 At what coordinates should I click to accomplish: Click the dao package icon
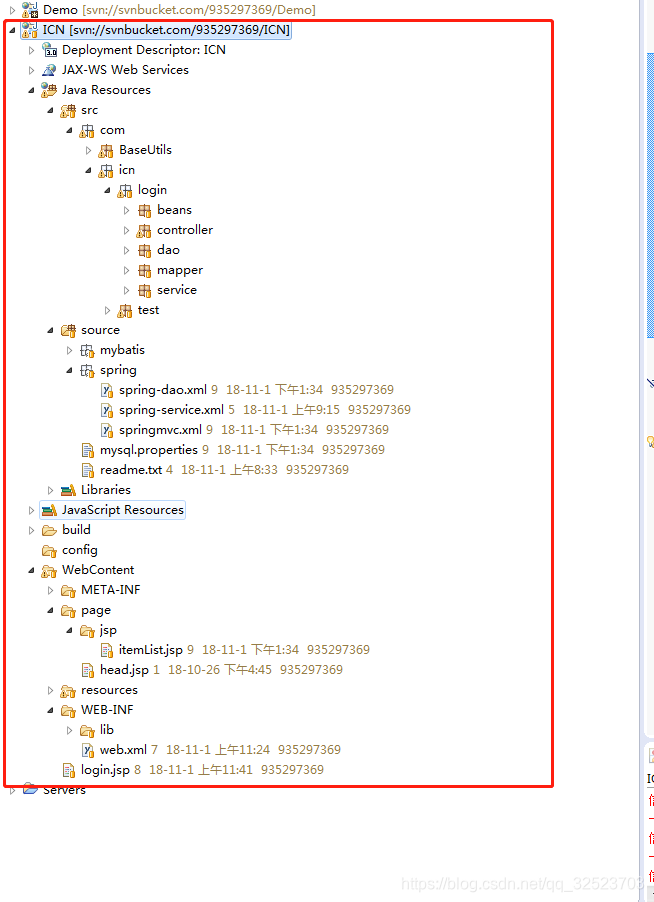coord(144,250)
